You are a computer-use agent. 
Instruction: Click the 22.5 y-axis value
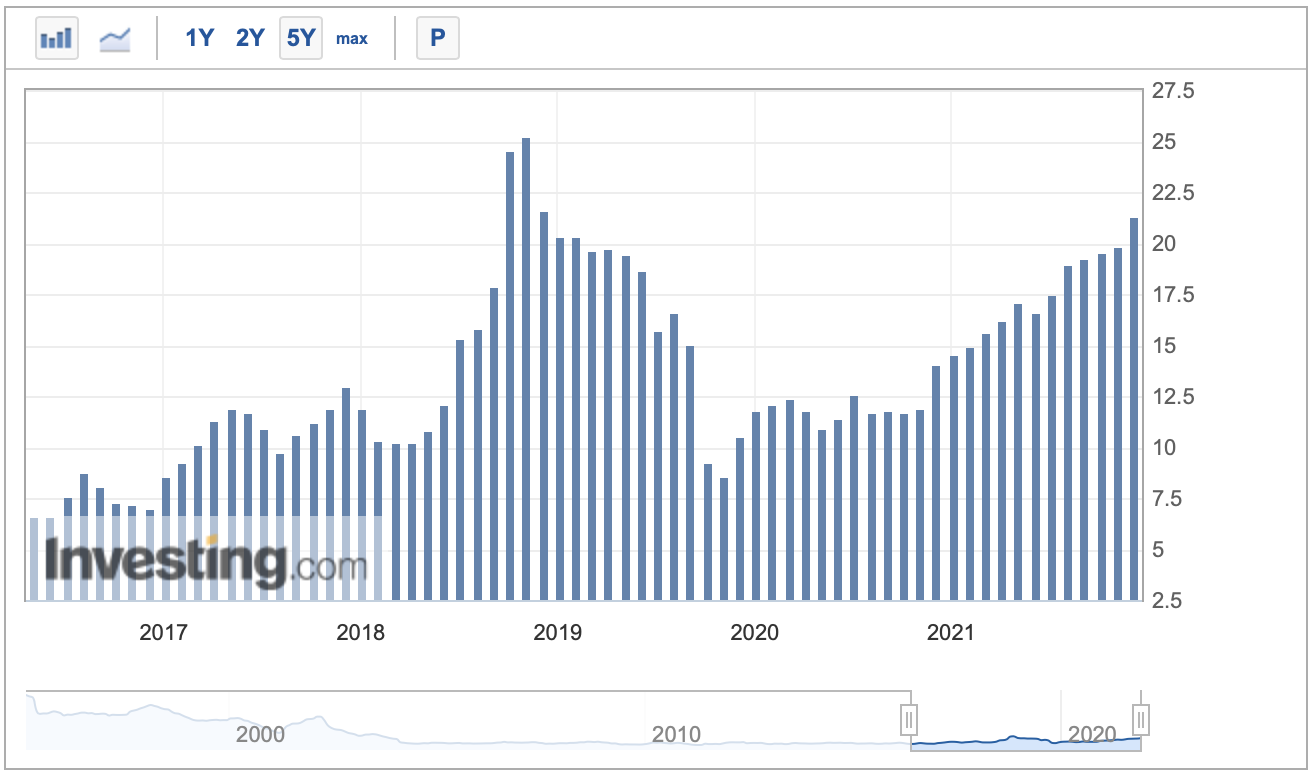pyautogui.click(x=1173, y=194)
